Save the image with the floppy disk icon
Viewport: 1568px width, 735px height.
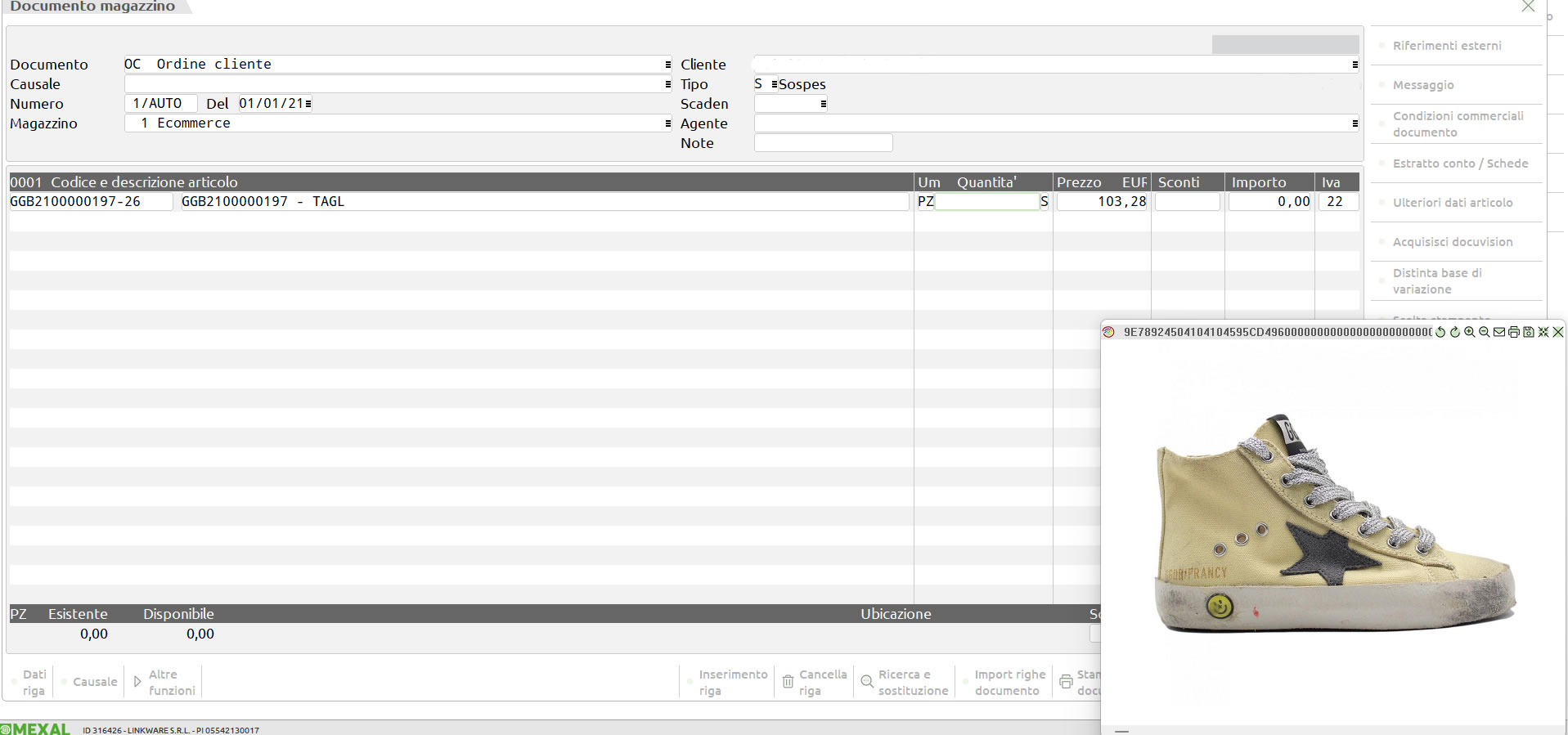tap(1528, 332)
